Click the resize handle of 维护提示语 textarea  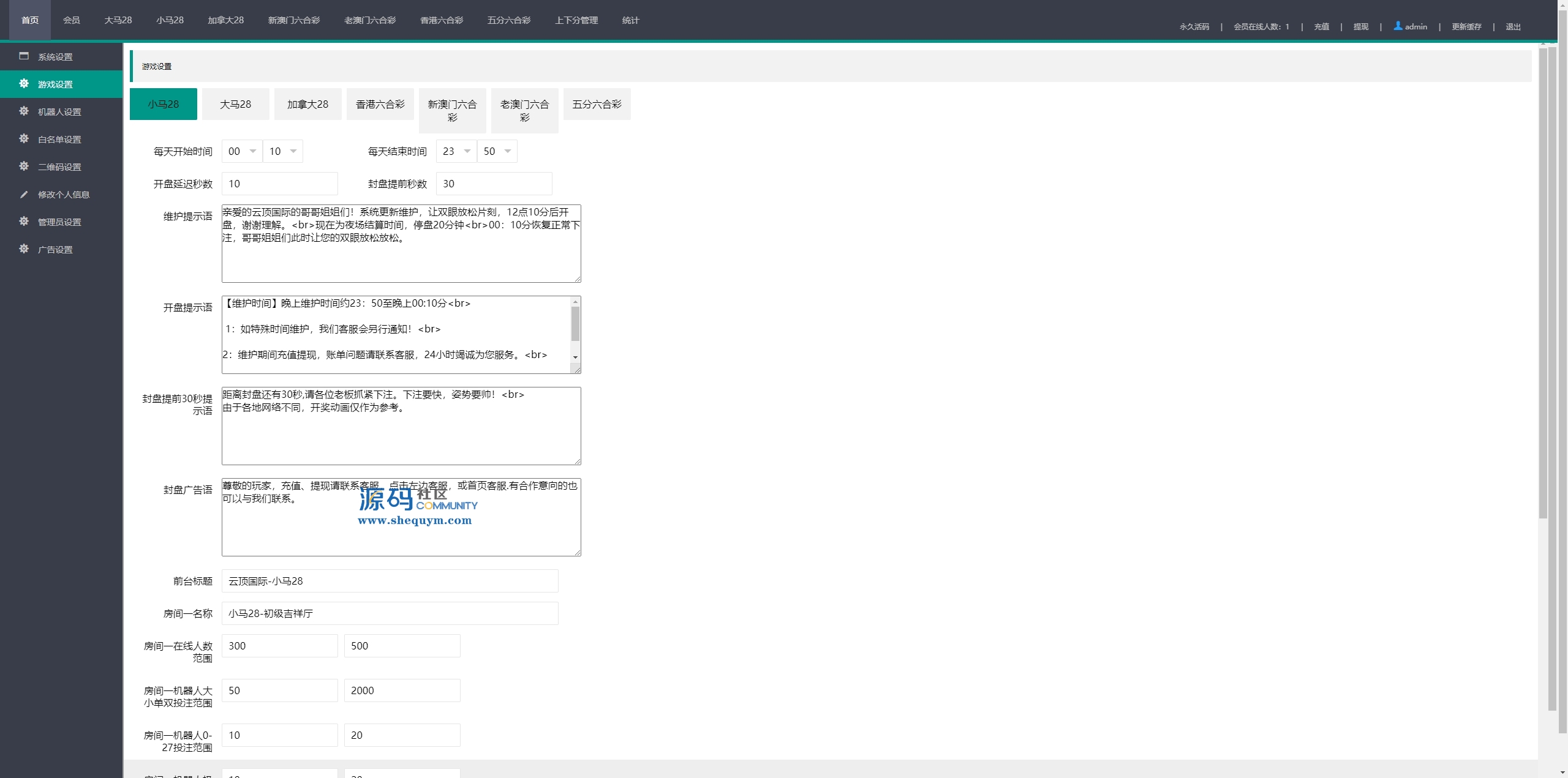(x=577, y=279)
